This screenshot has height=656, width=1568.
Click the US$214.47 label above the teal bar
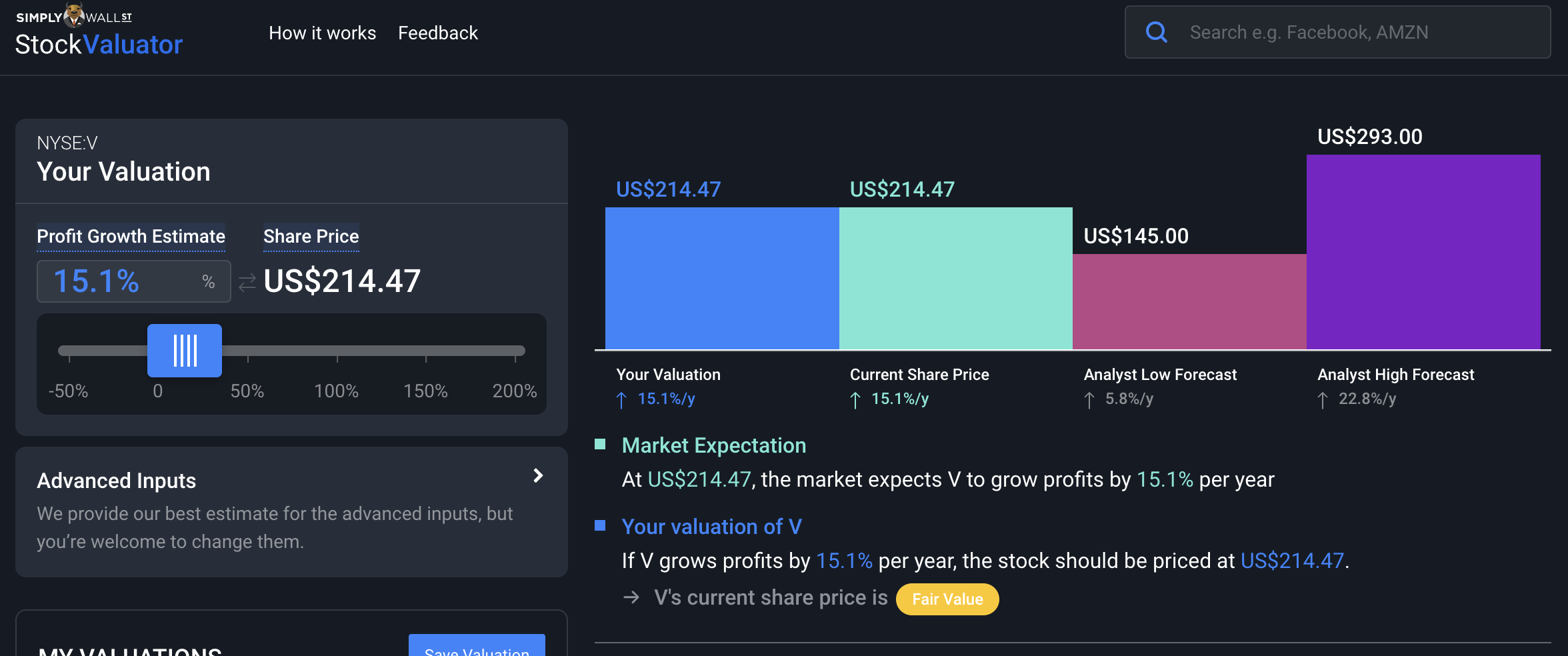[x=902, y=189]
